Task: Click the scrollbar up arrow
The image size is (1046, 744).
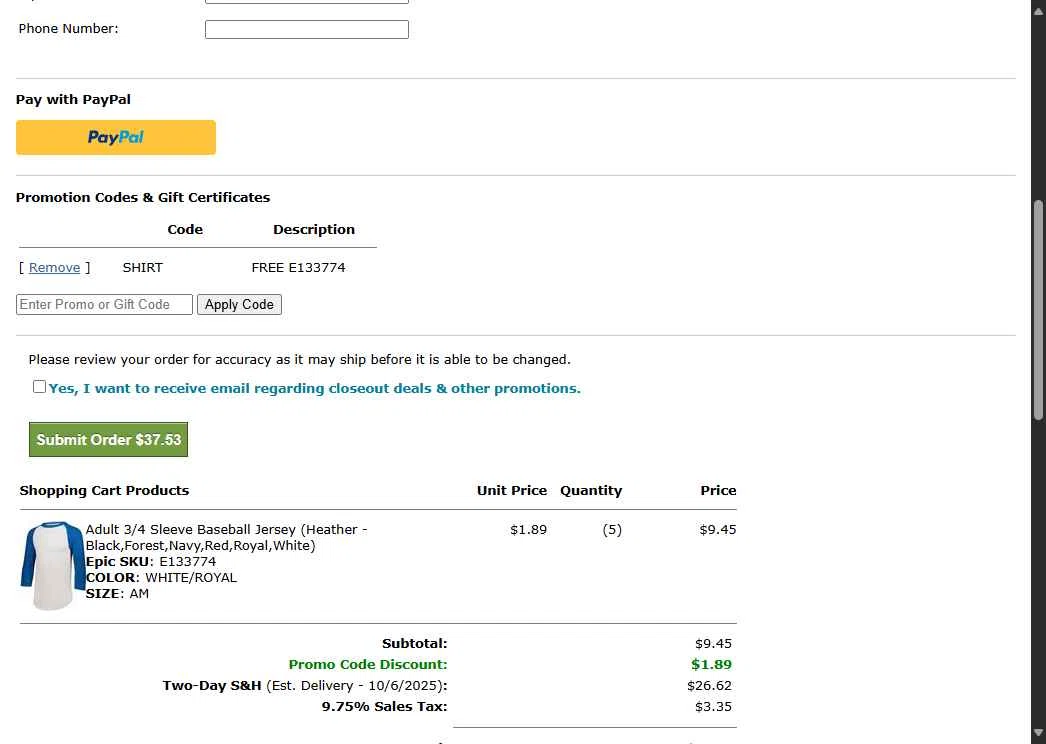Action: click(1038, 9)
